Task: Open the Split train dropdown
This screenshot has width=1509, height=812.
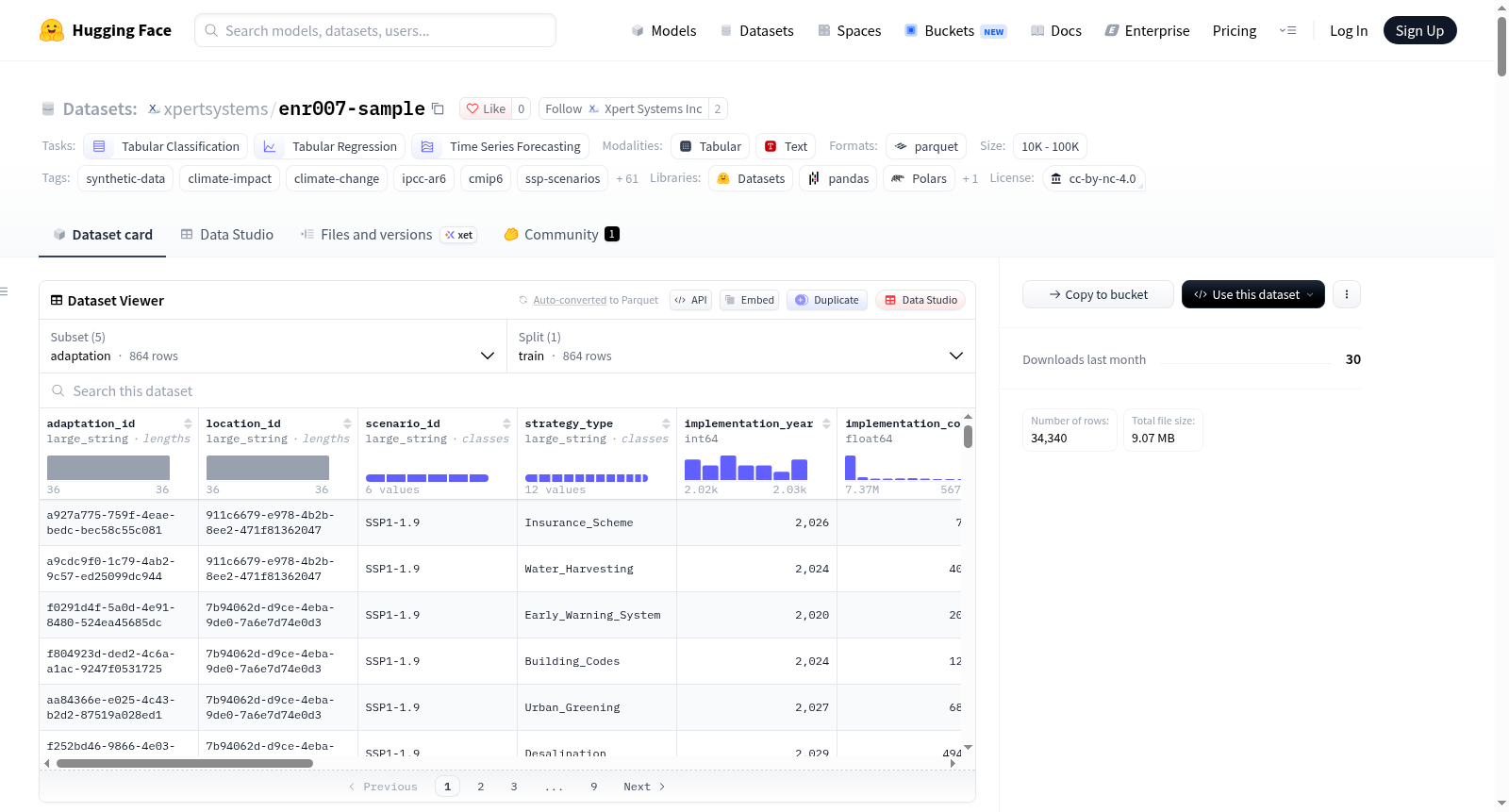Action: click(x=740, y=347)
